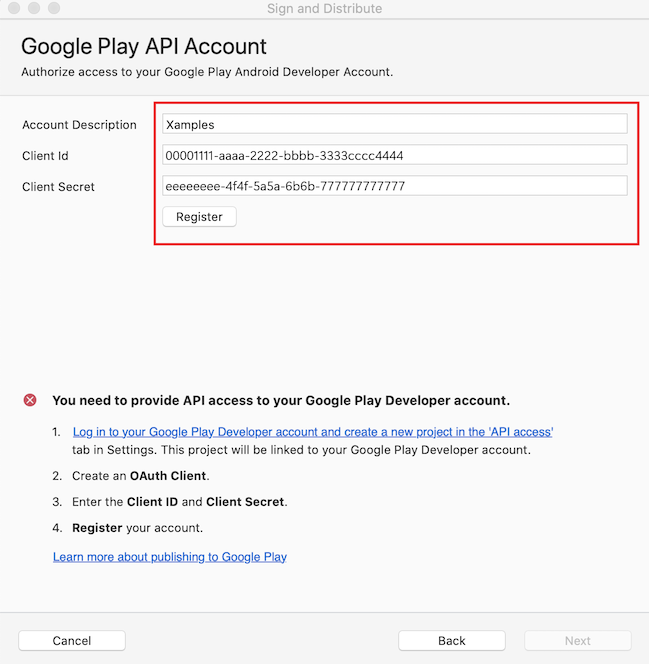The image size is (649, 664).
Task: Click the 'Authorize access to your Google Play' subtitle
Action: [x=207, y=72]
